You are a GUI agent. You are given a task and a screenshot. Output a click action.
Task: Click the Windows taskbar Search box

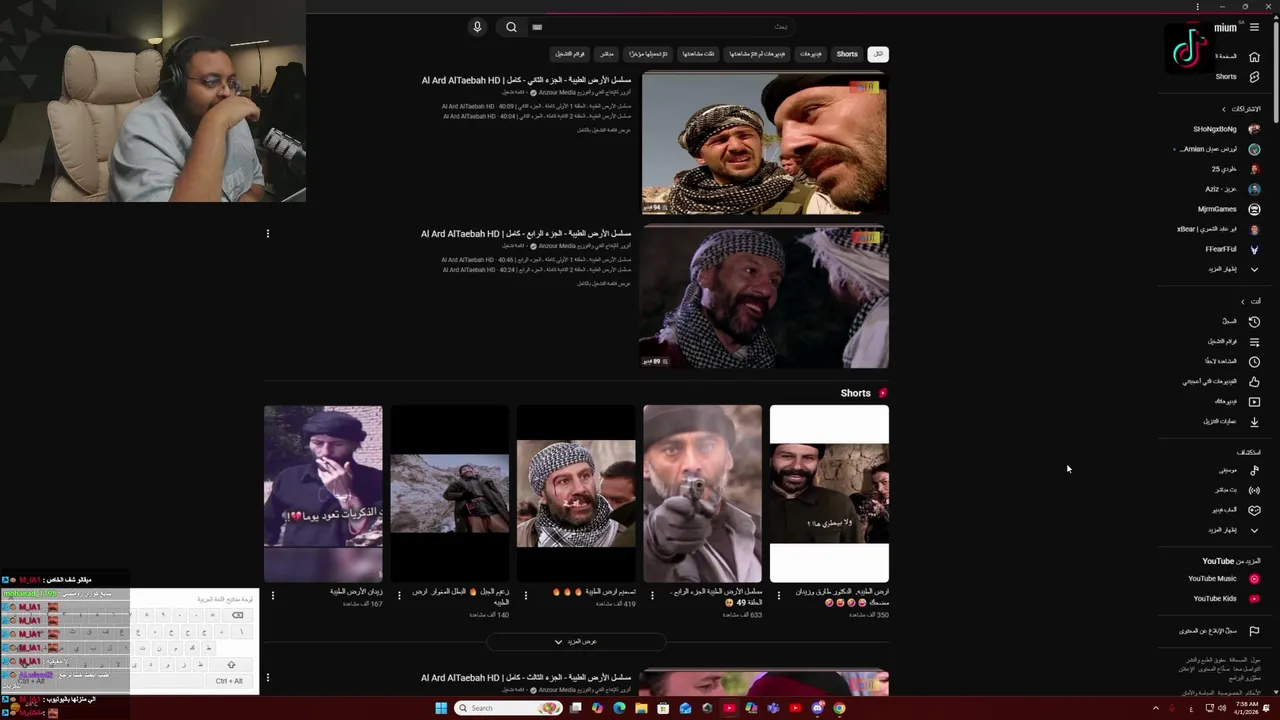point(508,708)
